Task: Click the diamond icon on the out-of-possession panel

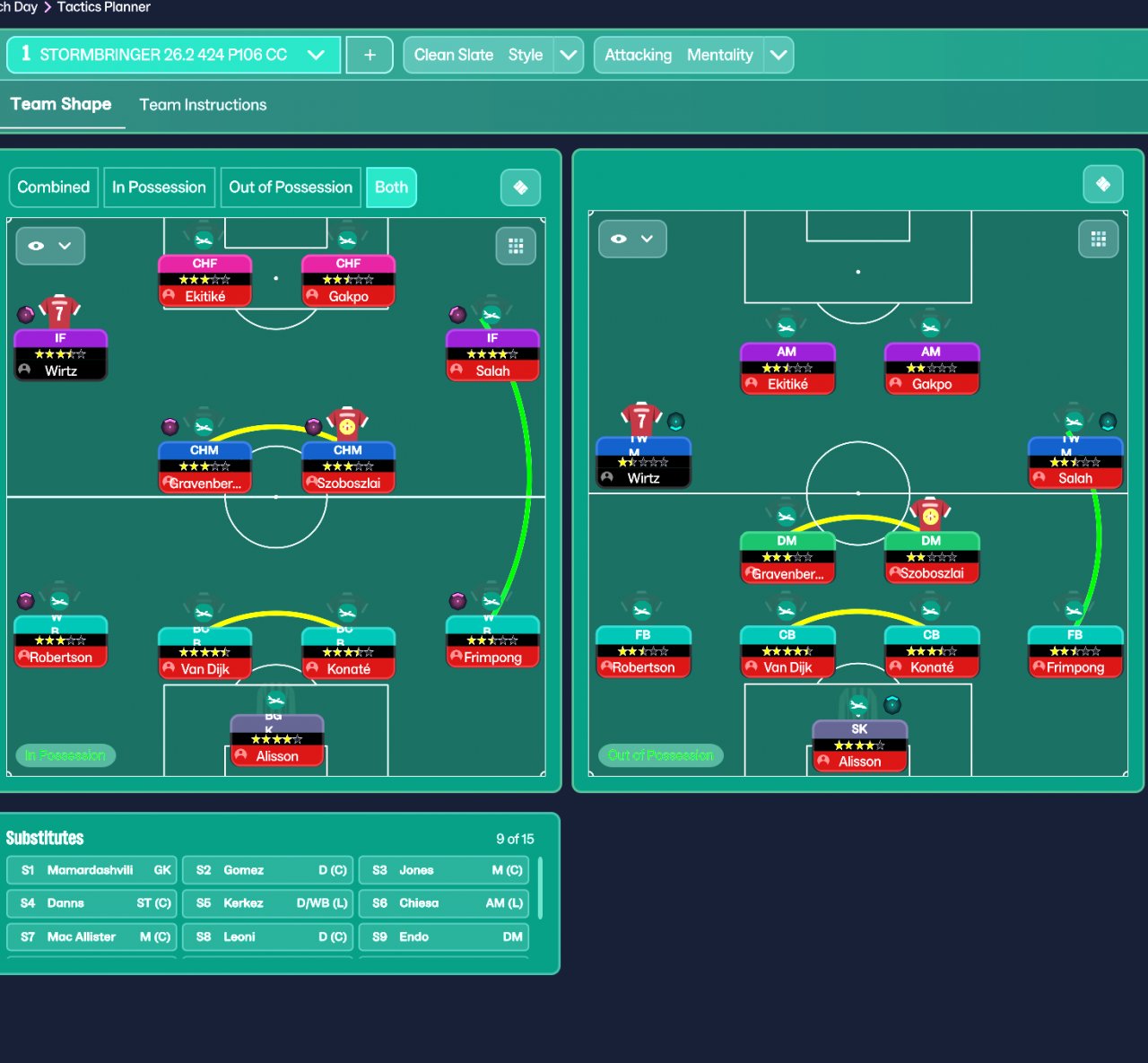Action: point(1103,184)
